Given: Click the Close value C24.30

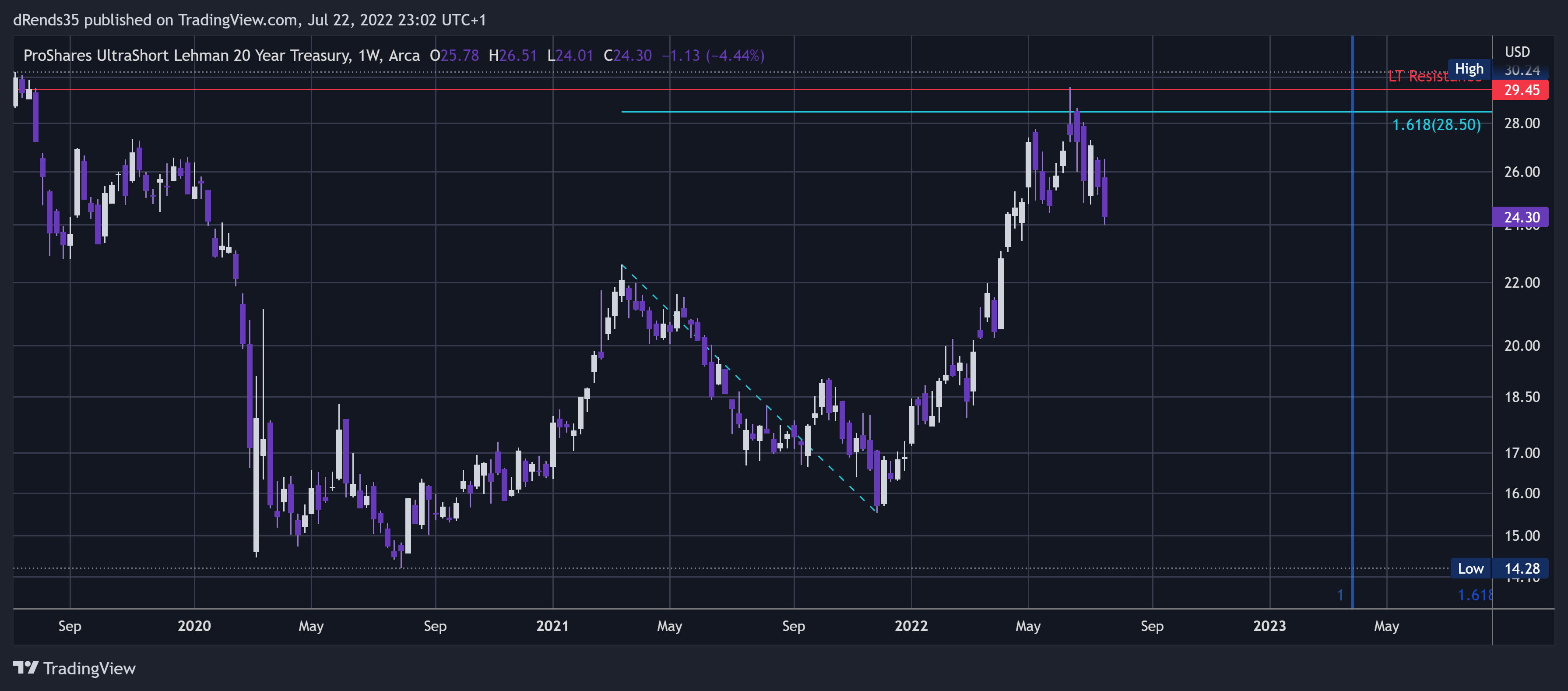Looking at the screenshot, I should (628, 56).
